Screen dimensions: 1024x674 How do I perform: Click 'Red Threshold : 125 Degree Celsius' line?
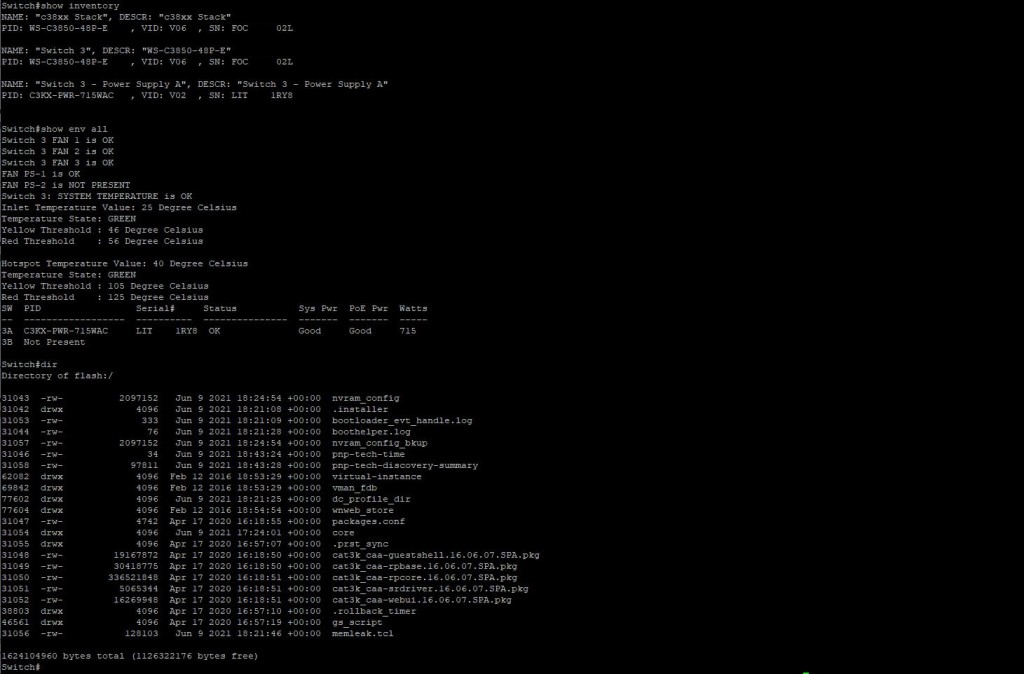coord(105,297)
